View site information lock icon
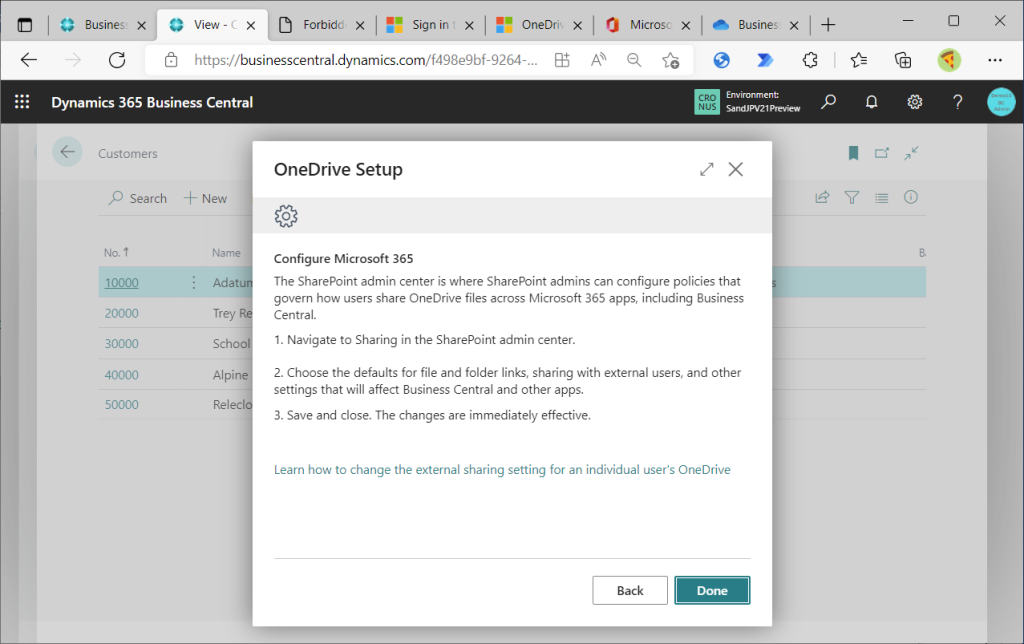Viewport: 1024px width, 644px height. click(x=171, y=60)
